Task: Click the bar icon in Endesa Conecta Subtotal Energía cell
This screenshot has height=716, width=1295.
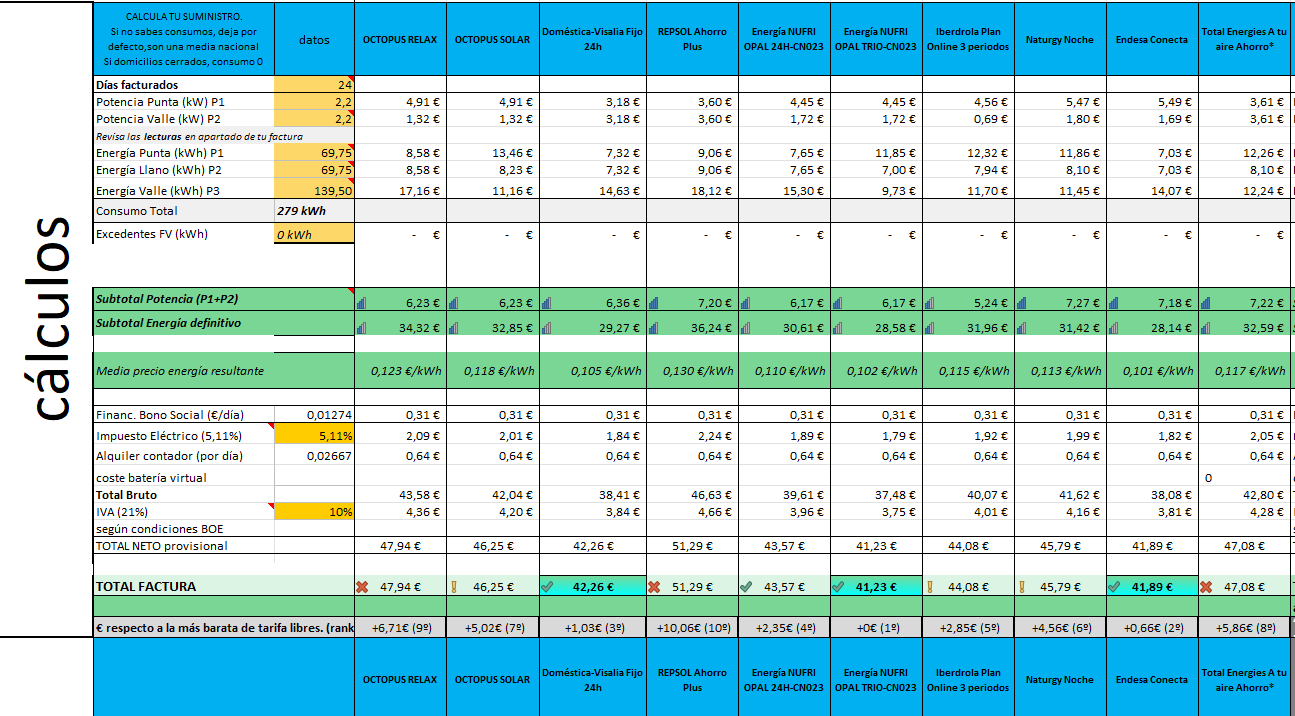Action: 1114,326
